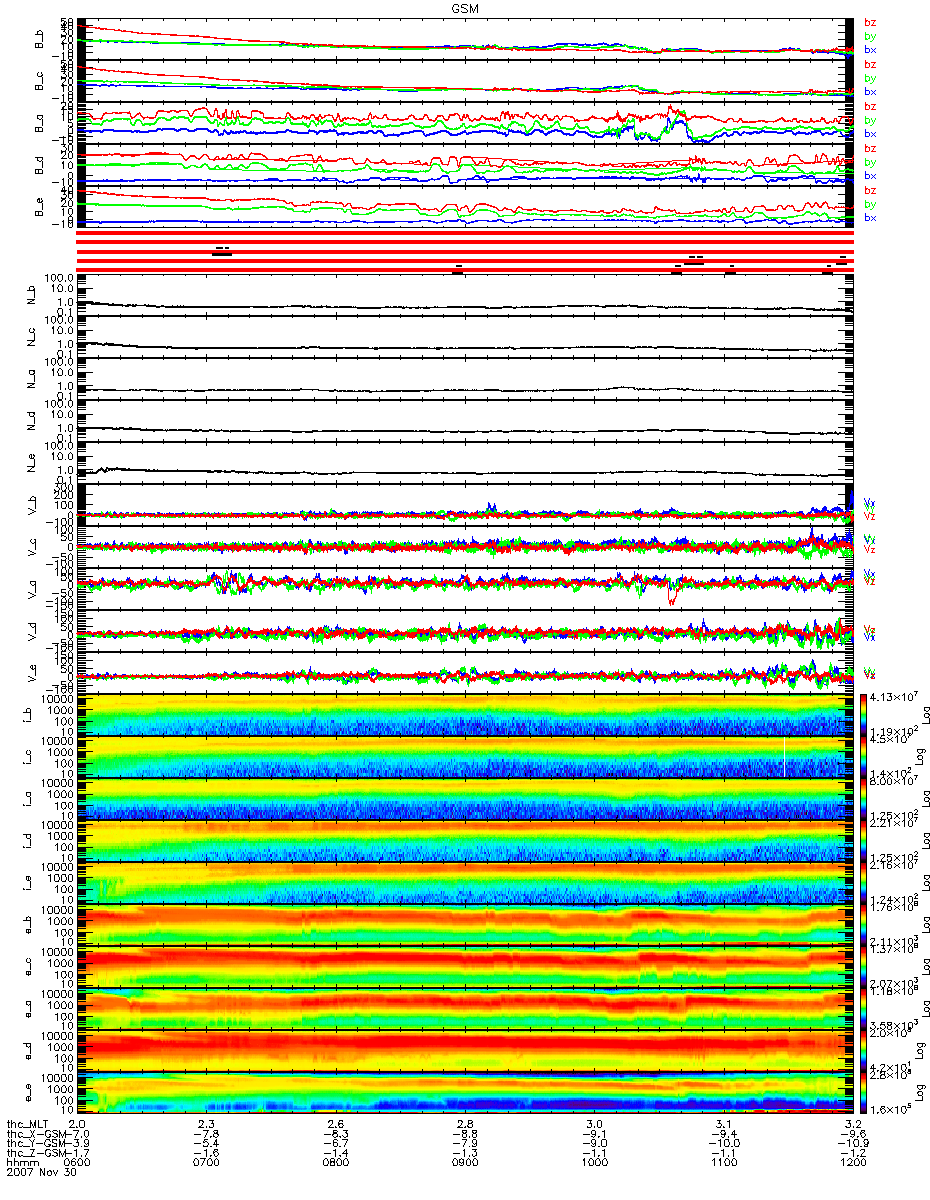Click the Vz legend of the V_c panel
The width and height of the screenshot is (930, 1200).
tap(870, 551)
